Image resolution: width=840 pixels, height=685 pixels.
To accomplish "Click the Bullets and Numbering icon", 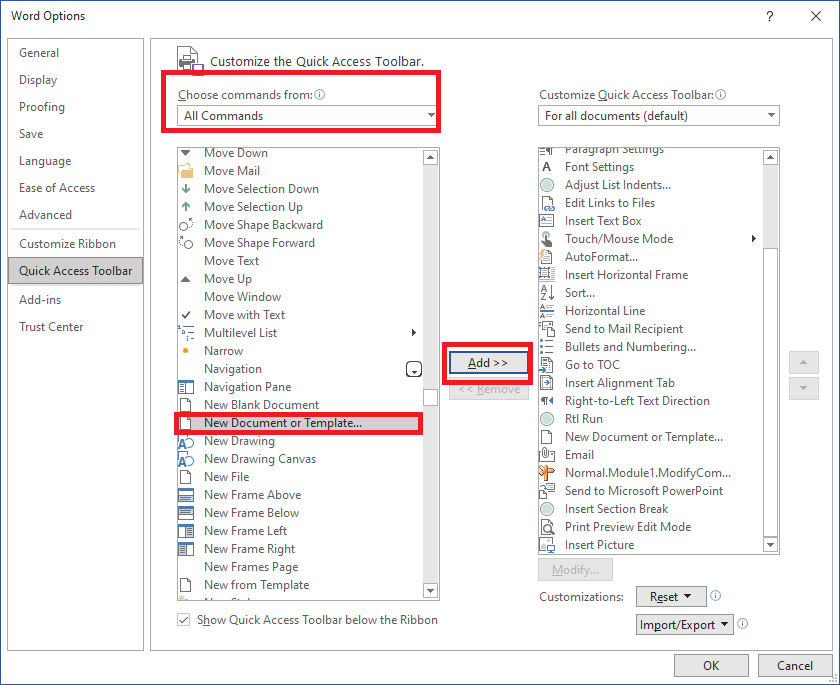I will pyautogui.click(x=546, y=347).
